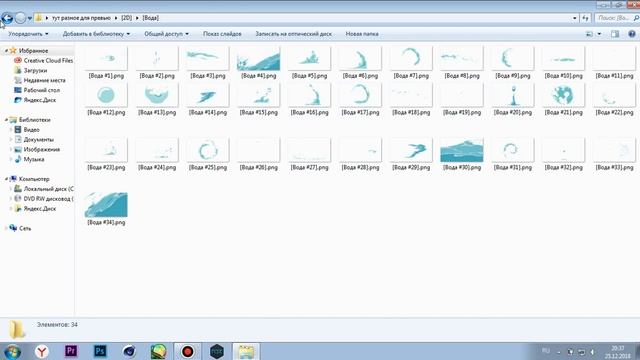Viewport: 640px width, 360px height.
Task: Open recent pages dropdown arrow
Action: click(x=30, y=18)
